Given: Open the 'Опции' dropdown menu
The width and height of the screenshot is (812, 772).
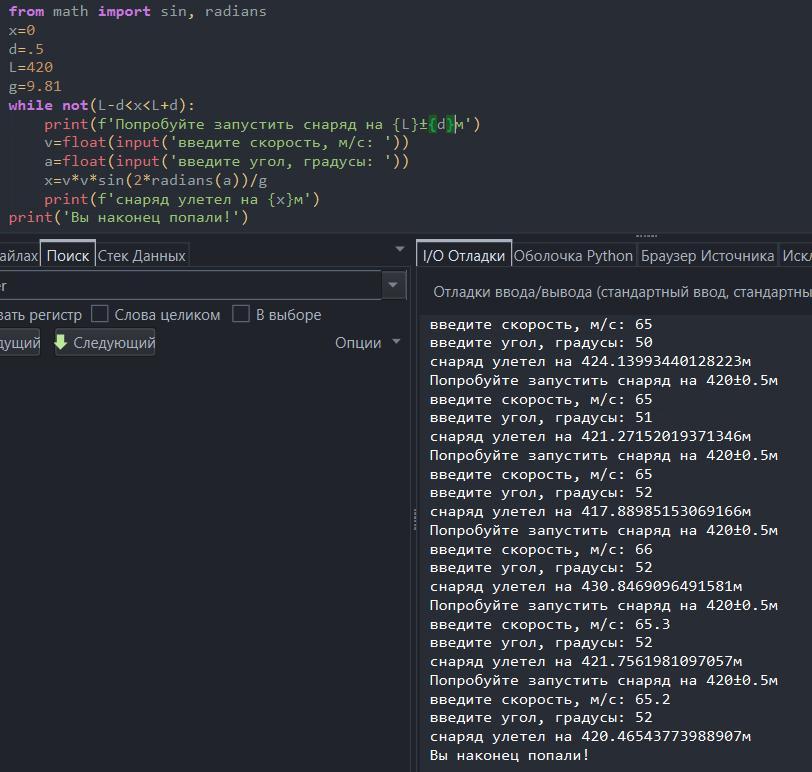Looking at the screenshot, I should click(367, 343).
